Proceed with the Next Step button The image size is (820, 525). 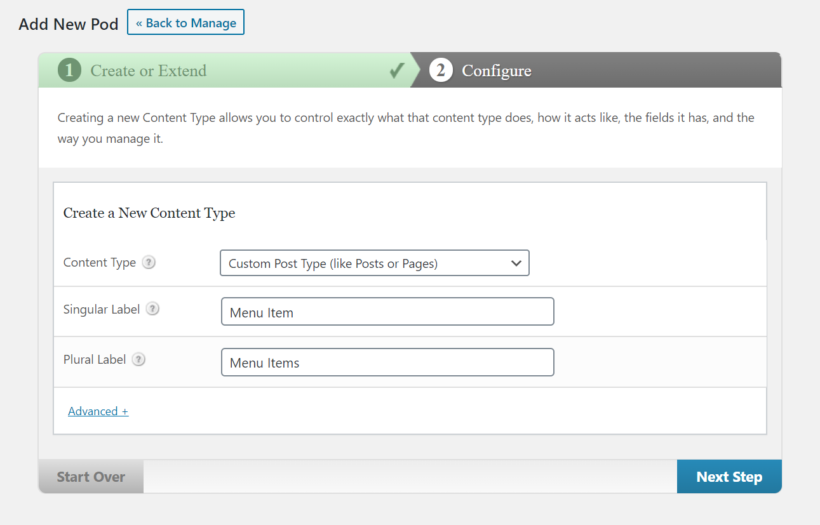click(729, 477)
